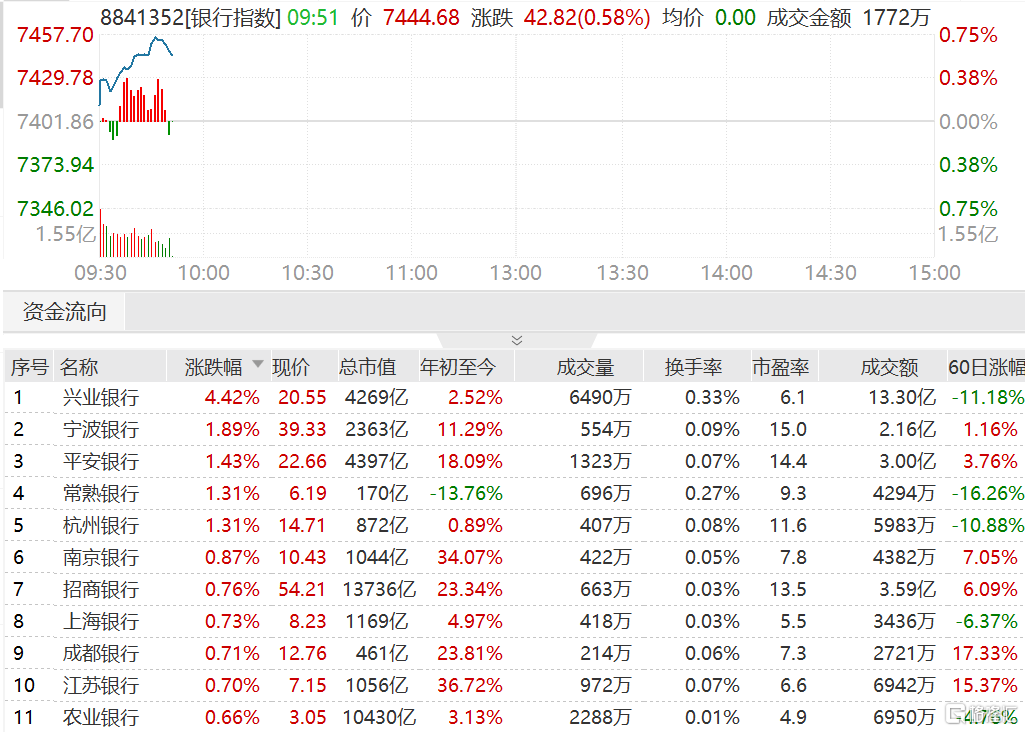Click the 13:30 time axis label
1025x732 pixels.
pyautogui.click(x=622, y=273)
